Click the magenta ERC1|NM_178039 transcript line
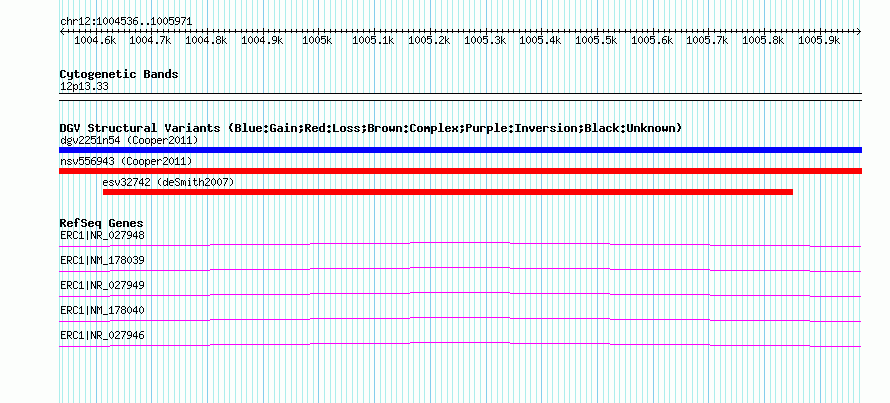Screen dimensions: 890x403 click(x=460, y=269)
